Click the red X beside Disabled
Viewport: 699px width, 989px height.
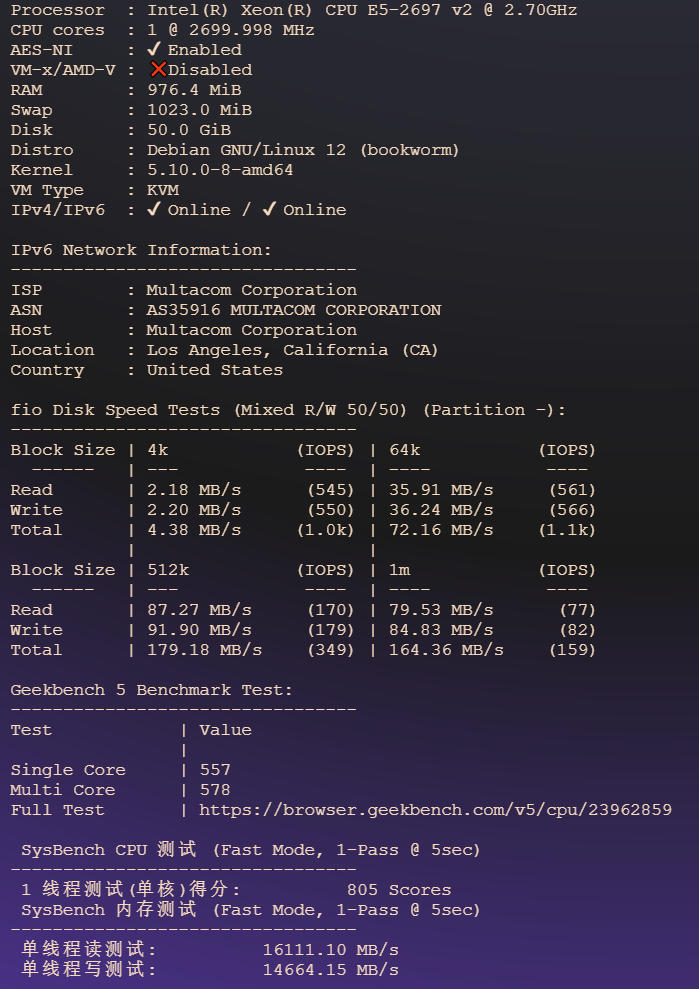click(157, 70)
